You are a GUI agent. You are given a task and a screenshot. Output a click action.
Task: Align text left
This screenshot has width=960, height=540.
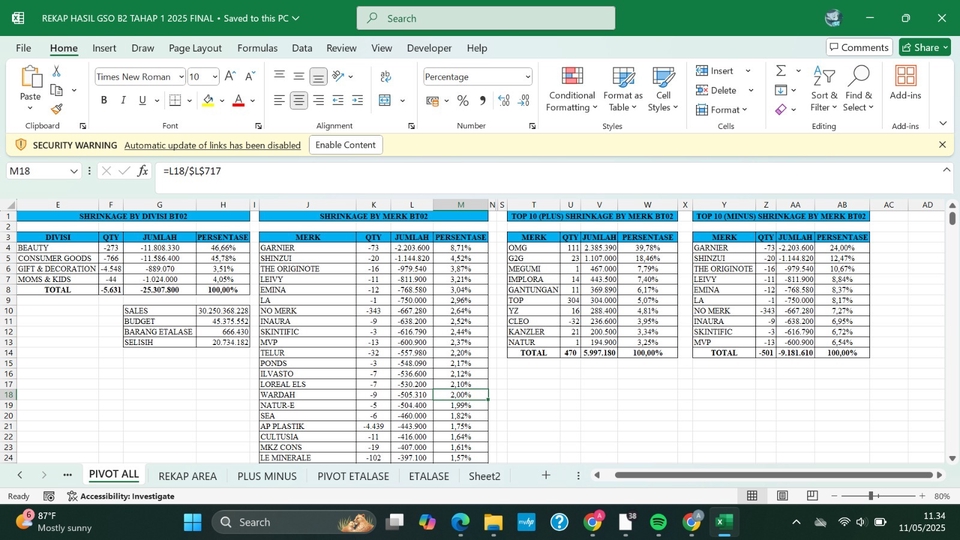pyautogui.click(x=279, y=100)
